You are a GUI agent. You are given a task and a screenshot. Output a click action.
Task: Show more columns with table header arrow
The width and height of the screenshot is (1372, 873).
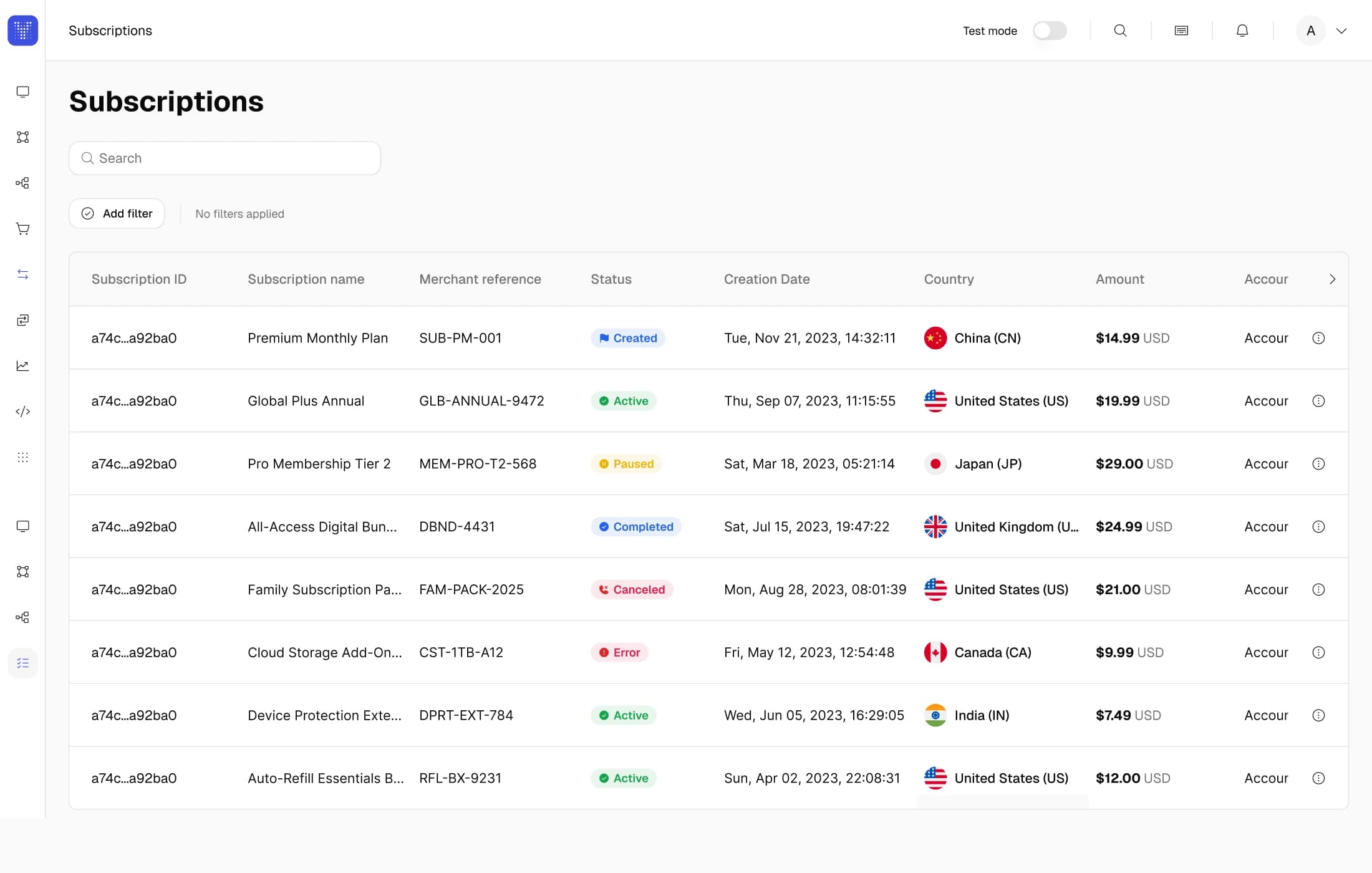click(1332, 279)
